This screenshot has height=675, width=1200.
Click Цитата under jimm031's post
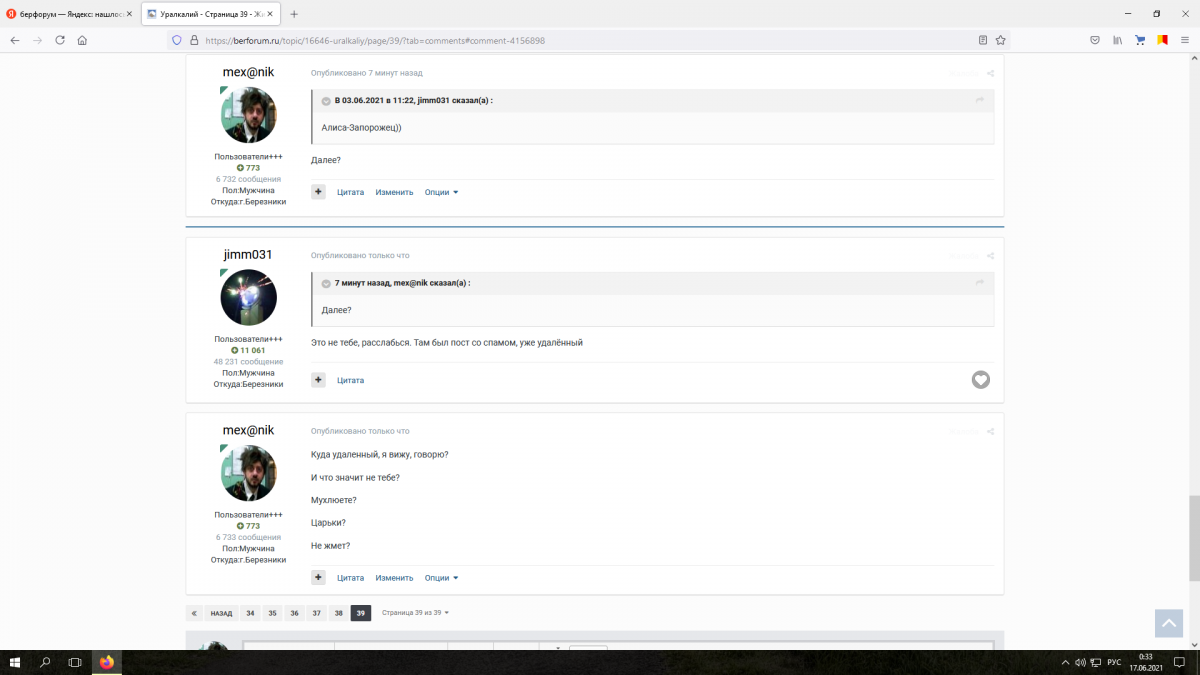(x=350, y=381)
